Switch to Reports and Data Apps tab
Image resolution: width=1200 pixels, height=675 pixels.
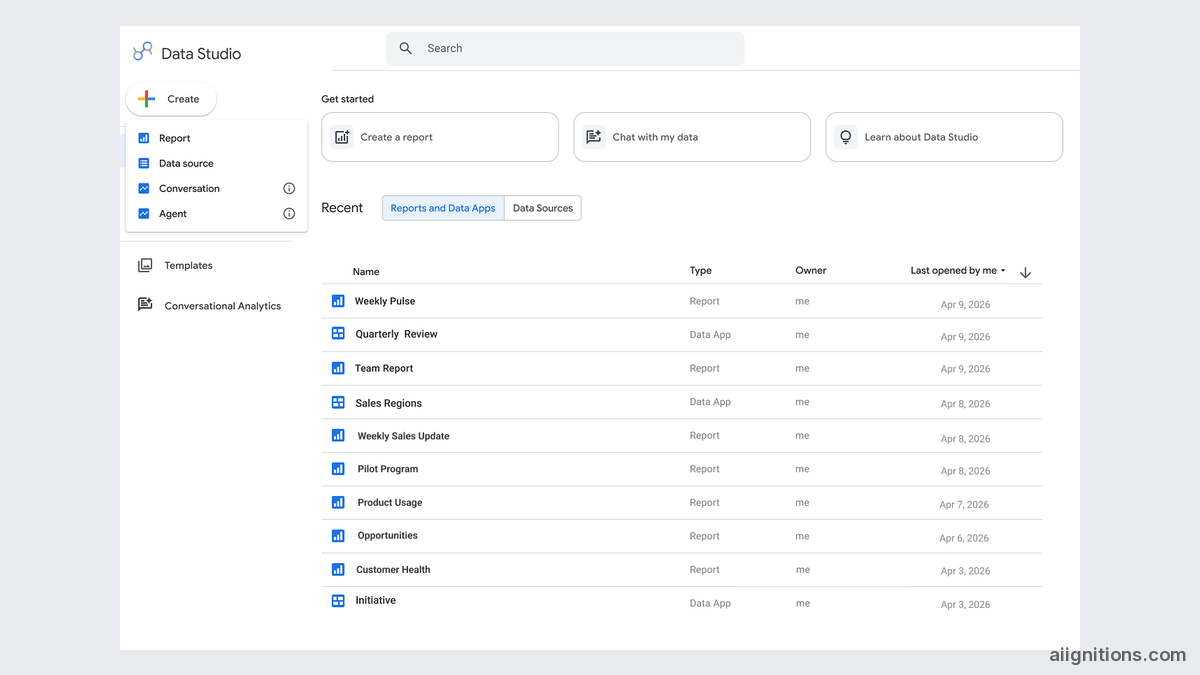click(443, 208)
